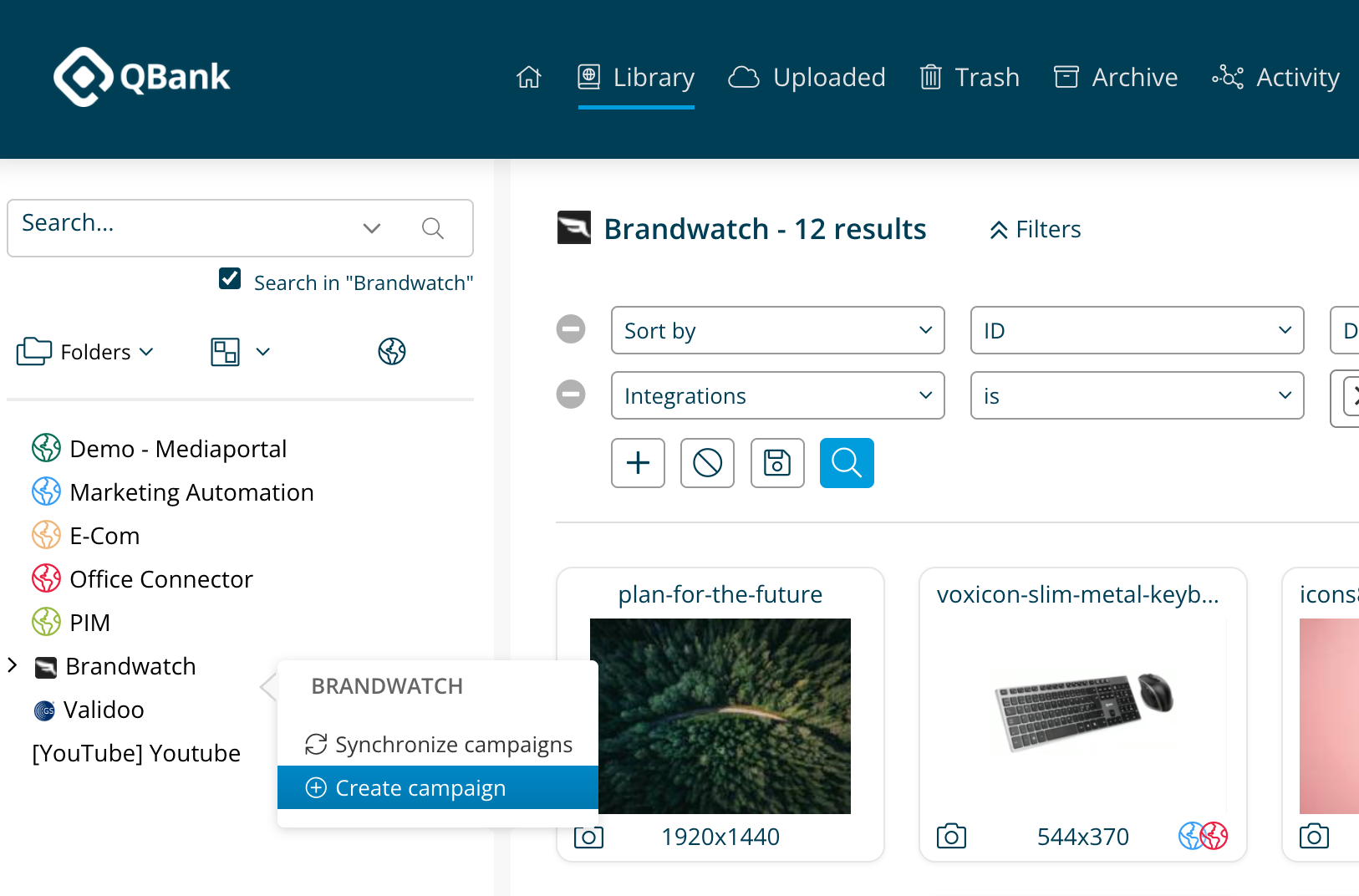1359x896 pixels.
Task: Open the Sort by dropdown
Action: coord(778,330)
